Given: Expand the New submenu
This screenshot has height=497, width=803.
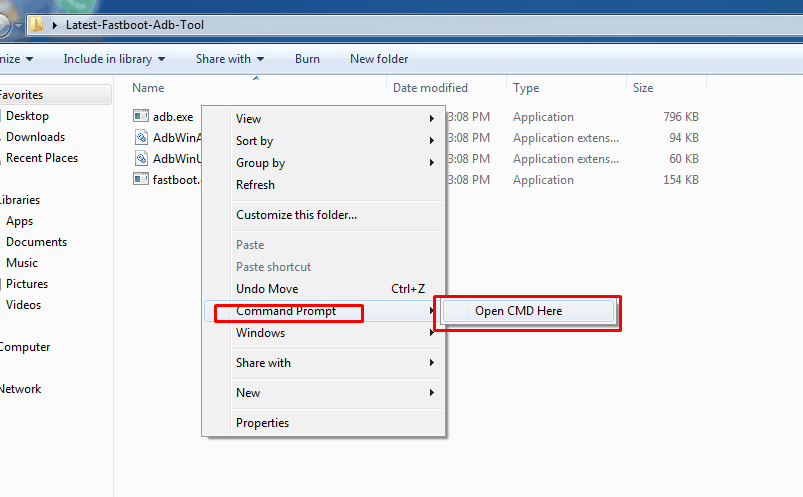Looking at the screenshot, I should 248,393.
